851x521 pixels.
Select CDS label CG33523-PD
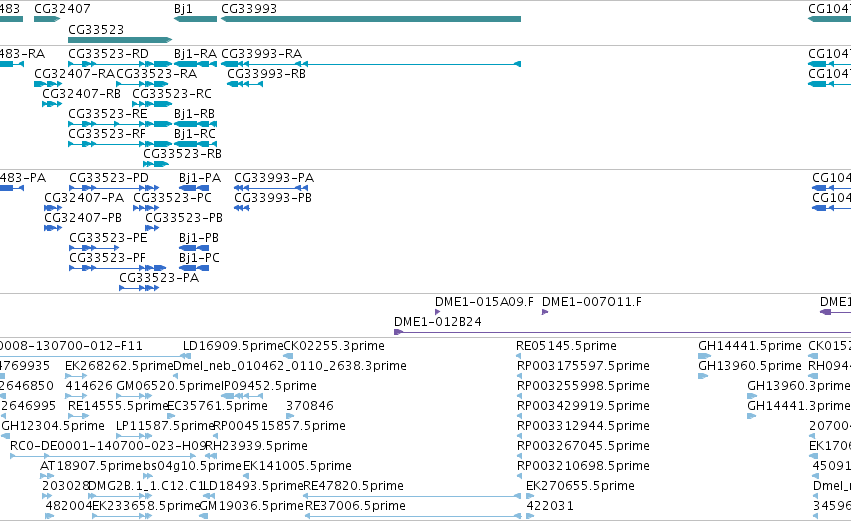(x=109, y=178)
